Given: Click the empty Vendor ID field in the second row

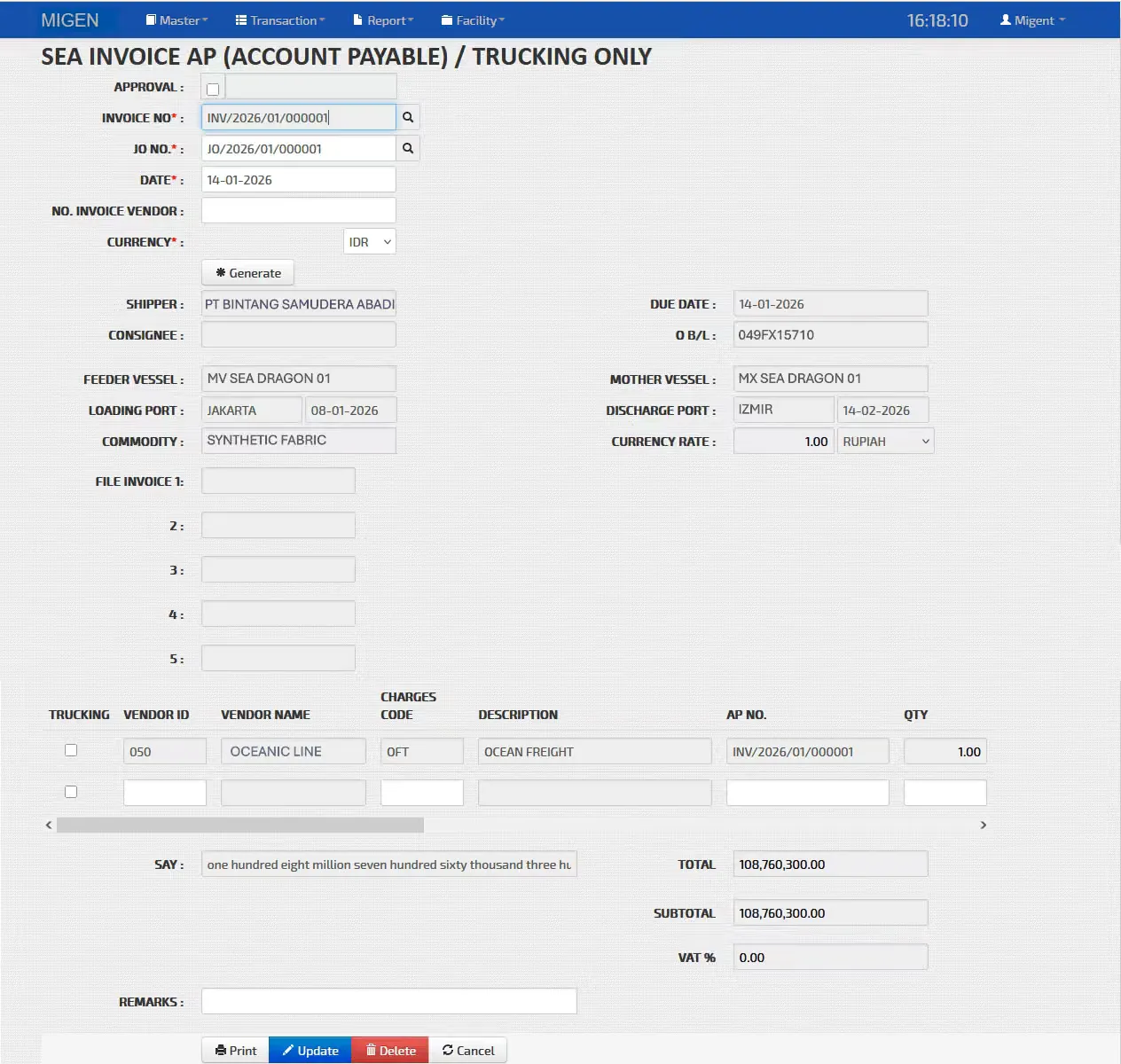Looking at the screenshot, I should pyautogui.click(x=165, y=793).
